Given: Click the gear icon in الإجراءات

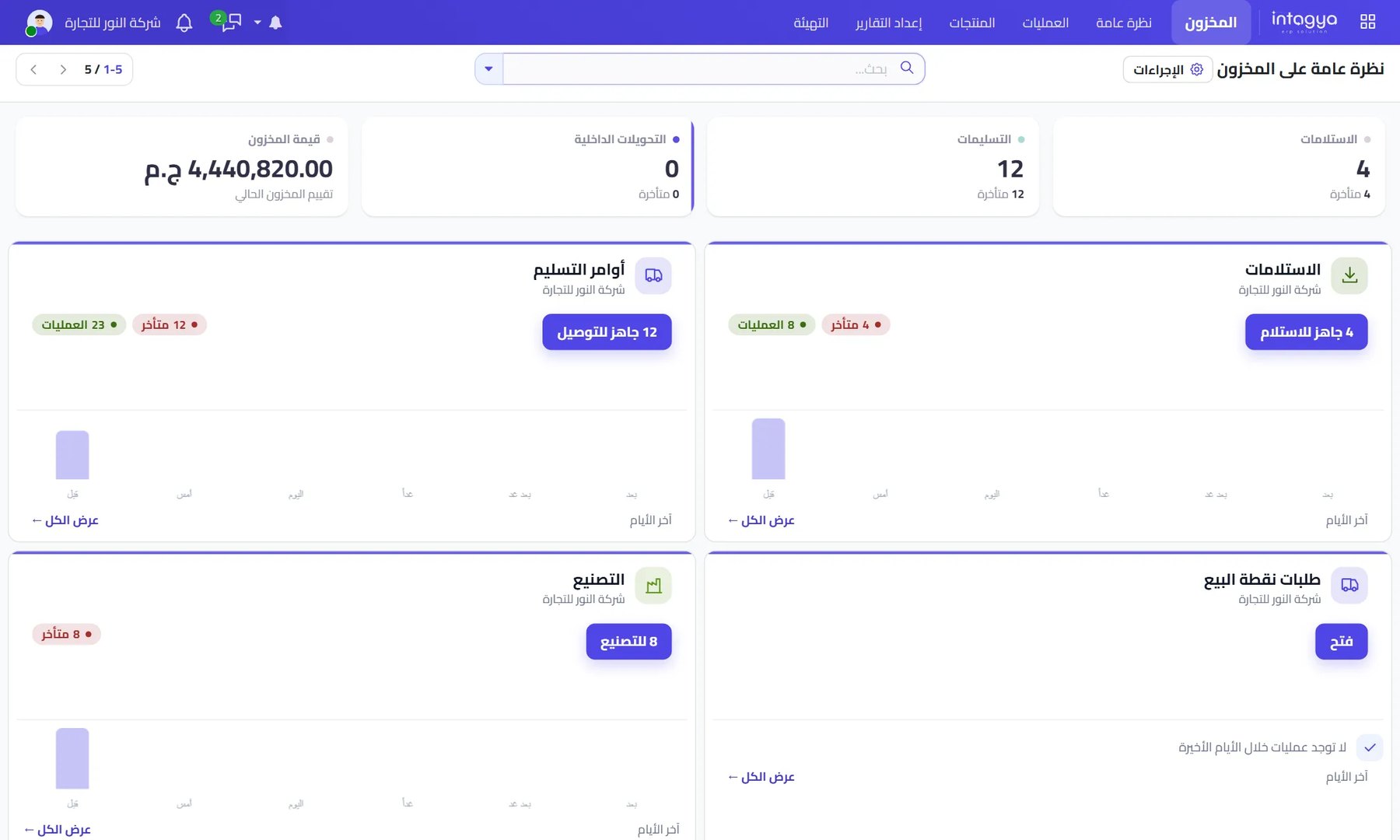Looking at the screenshot, I should (1197, 69).
